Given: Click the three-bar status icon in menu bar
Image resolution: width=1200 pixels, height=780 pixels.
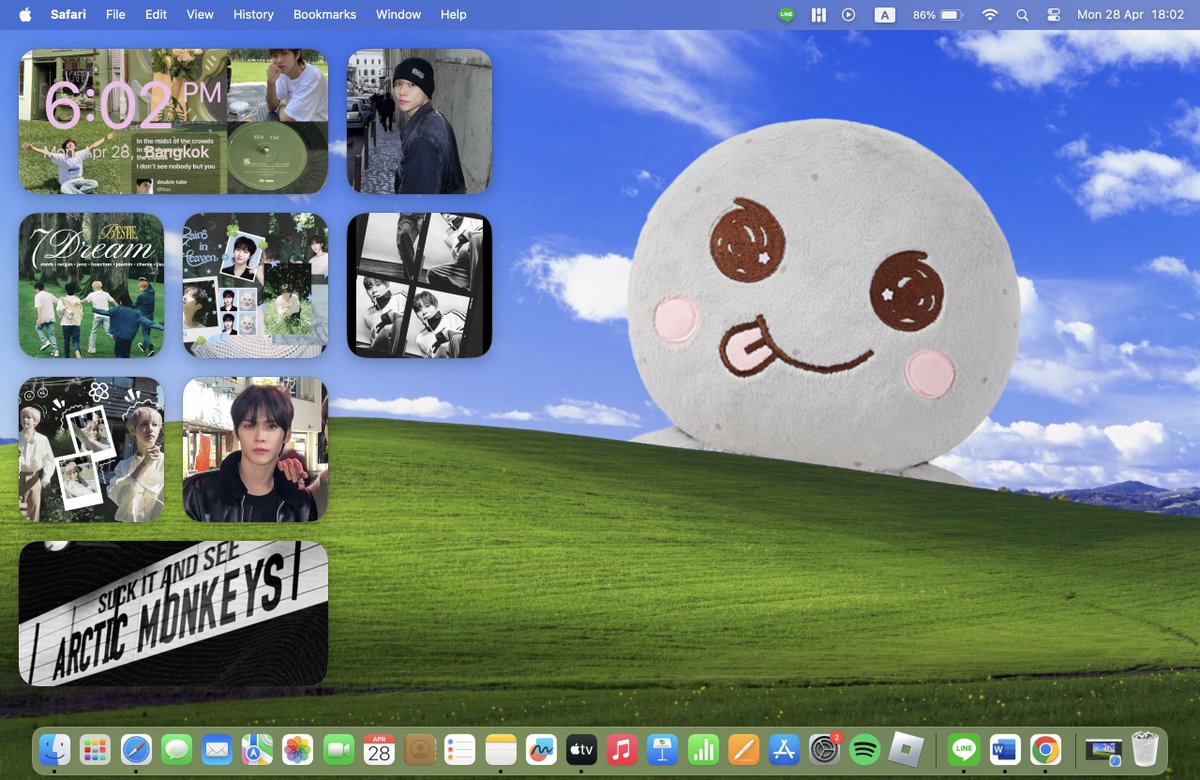Looking at the screenshot, I should point(818,15).
